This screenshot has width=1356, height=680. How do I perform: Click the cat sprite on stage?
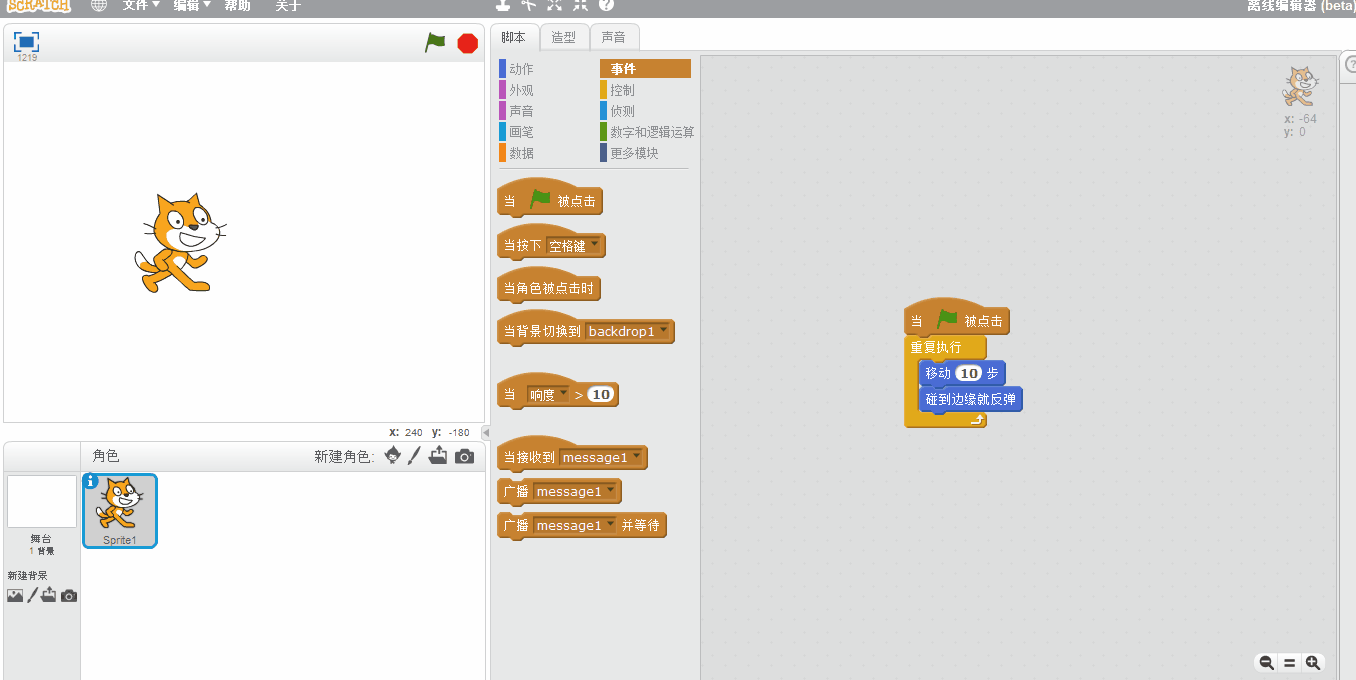click(x=180, y=243)
